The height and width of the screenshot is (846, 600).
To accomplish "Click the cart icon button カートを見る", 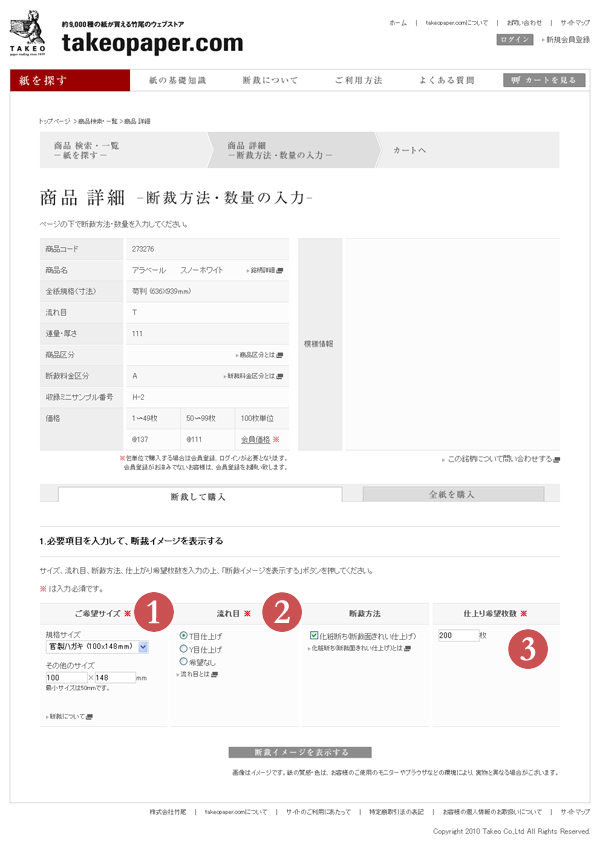I will coord(544,80).
